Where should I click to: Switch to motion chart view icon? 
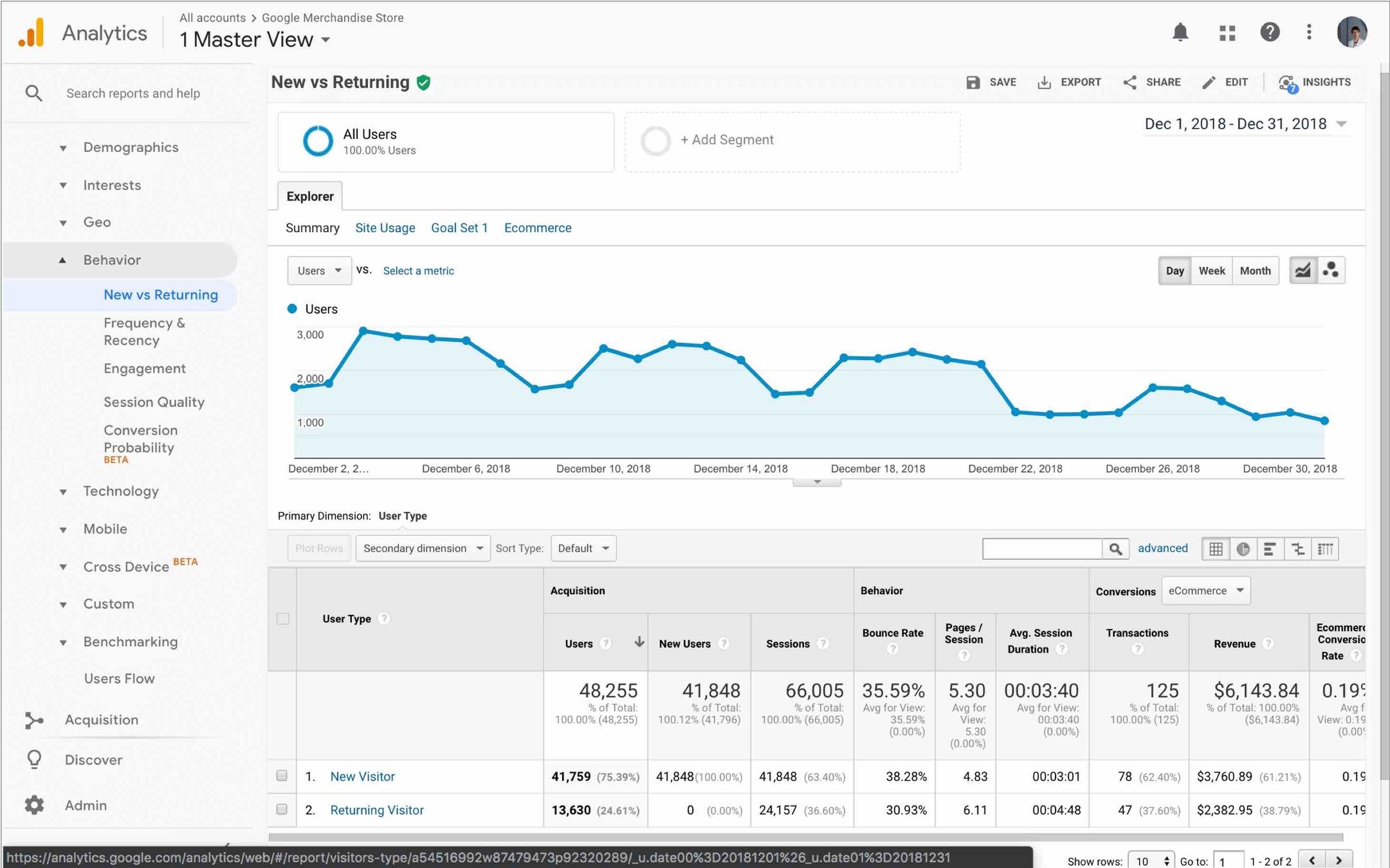(x=1331, y=271)
